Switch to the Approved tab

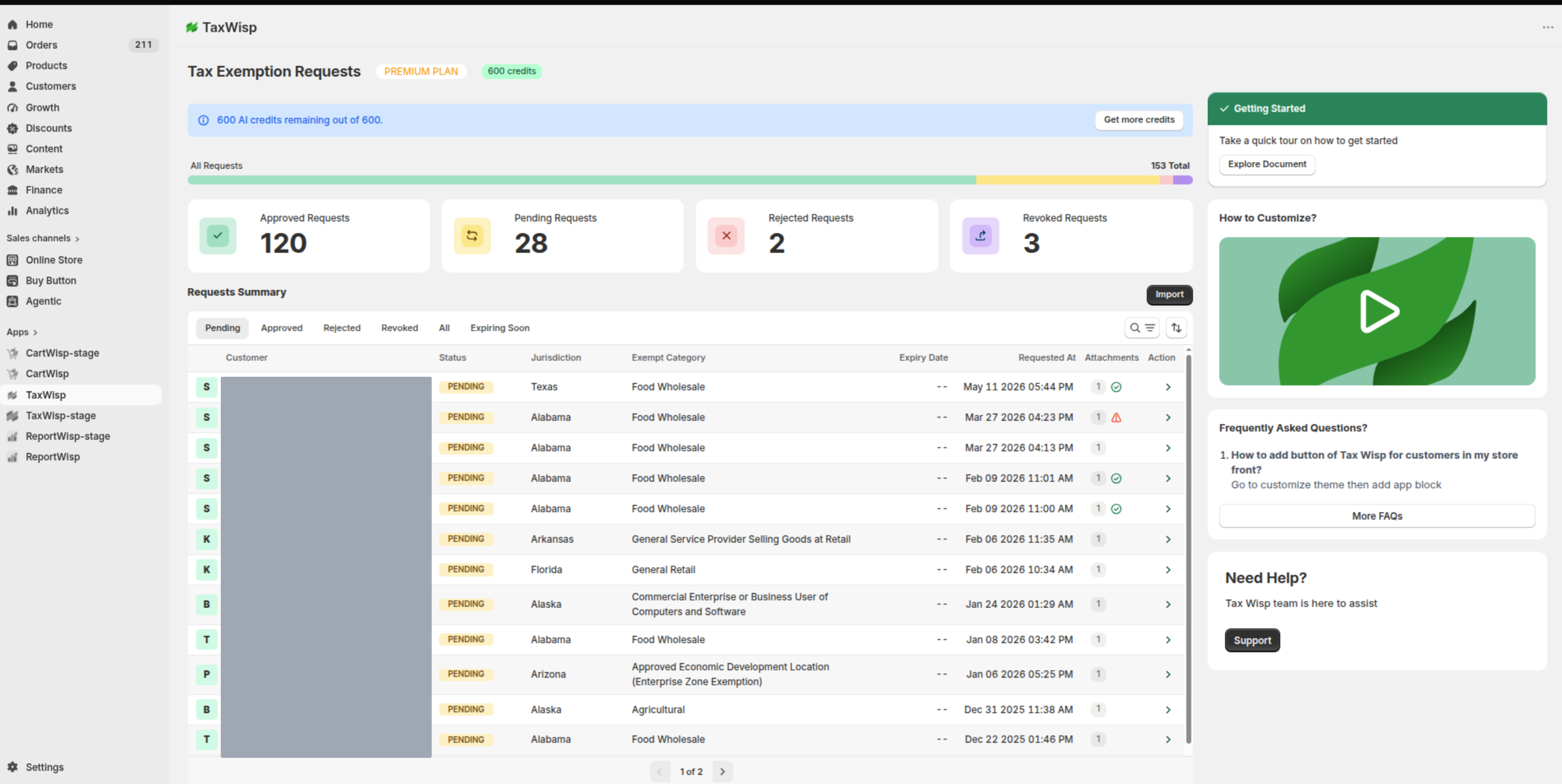tap(281, 328)
